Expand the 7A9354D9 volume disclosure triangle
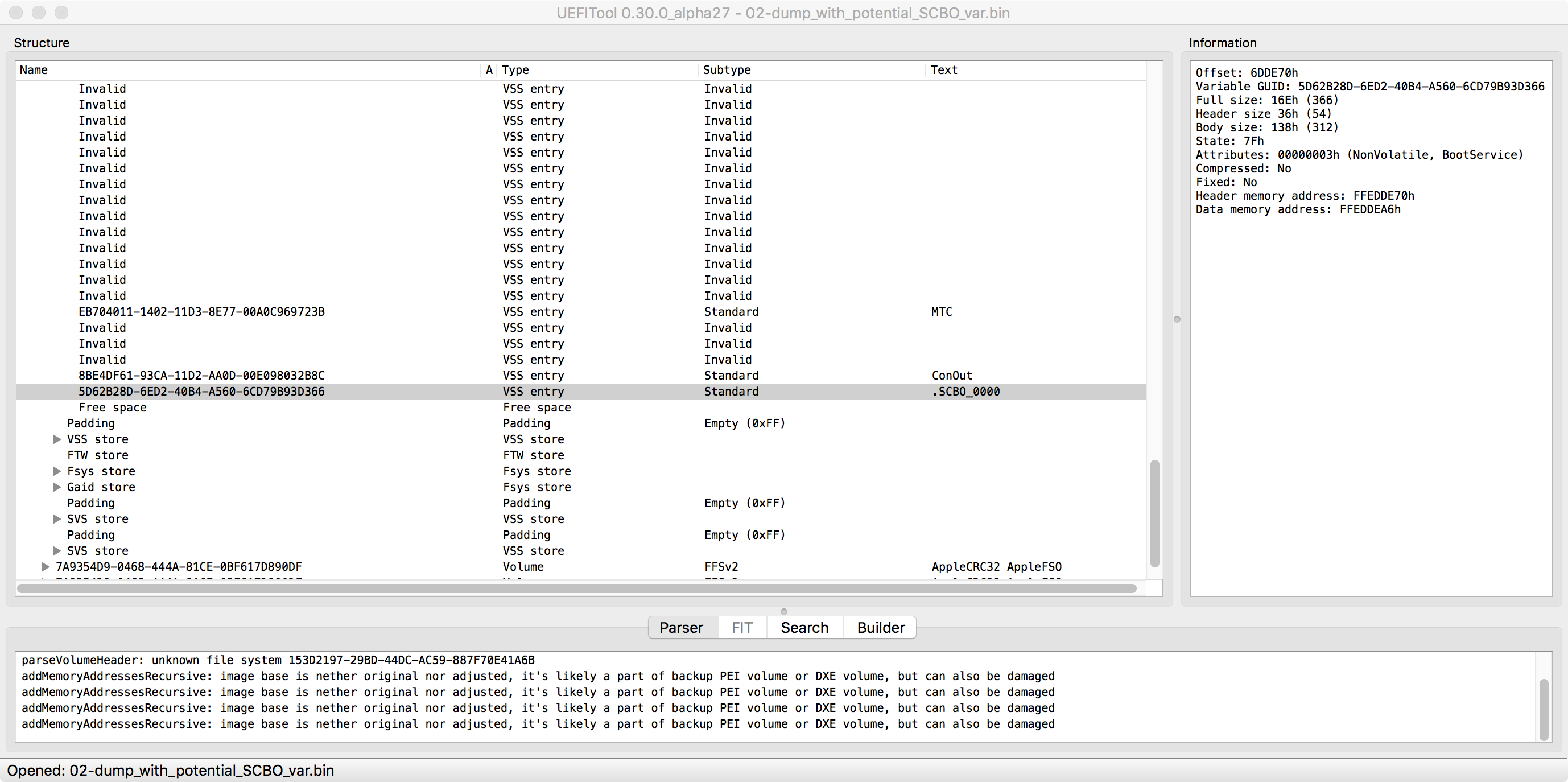 tap(45, 566)
